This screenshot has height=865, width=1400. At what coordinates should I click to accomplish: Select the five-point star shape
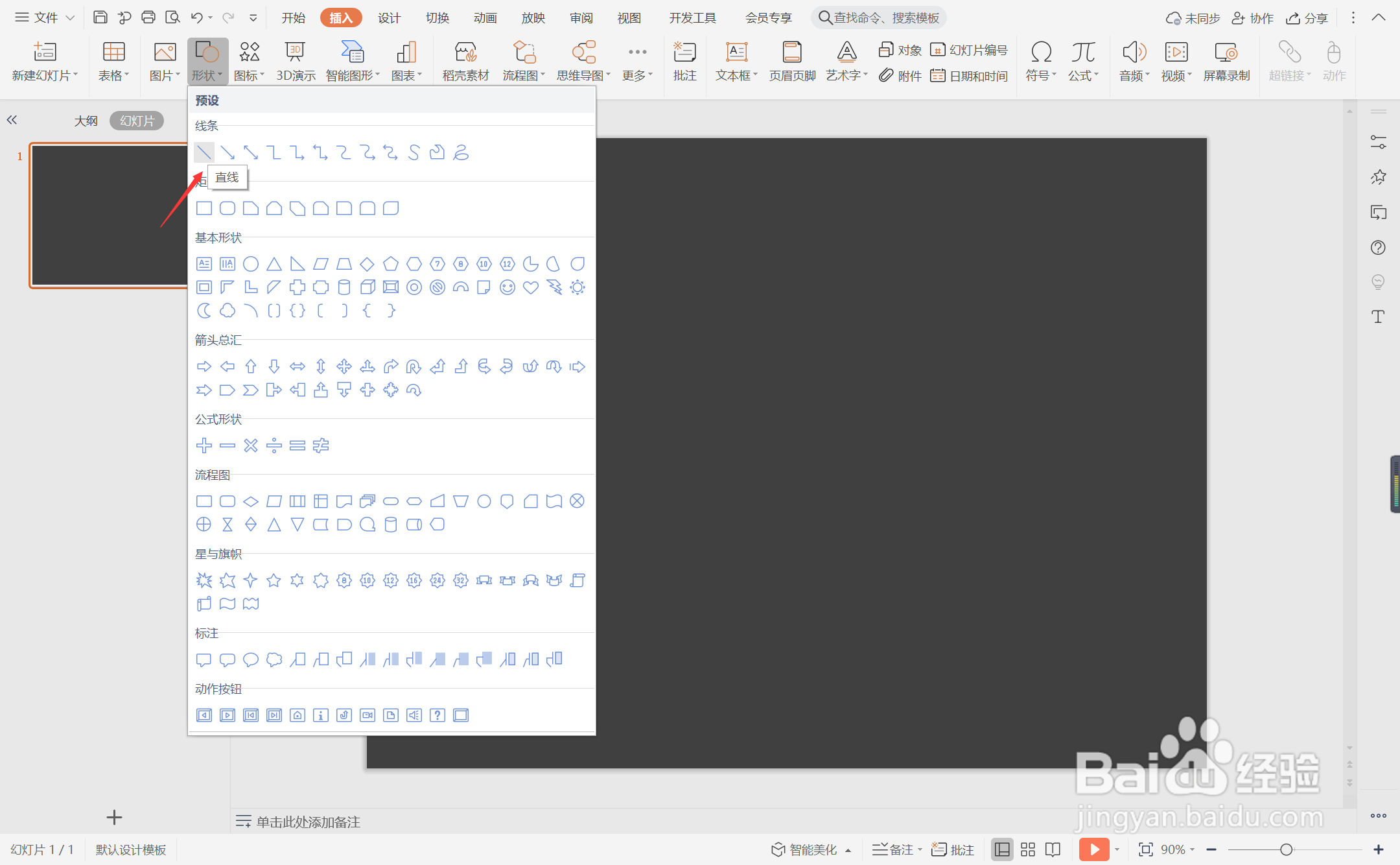(x=274, y=580)
